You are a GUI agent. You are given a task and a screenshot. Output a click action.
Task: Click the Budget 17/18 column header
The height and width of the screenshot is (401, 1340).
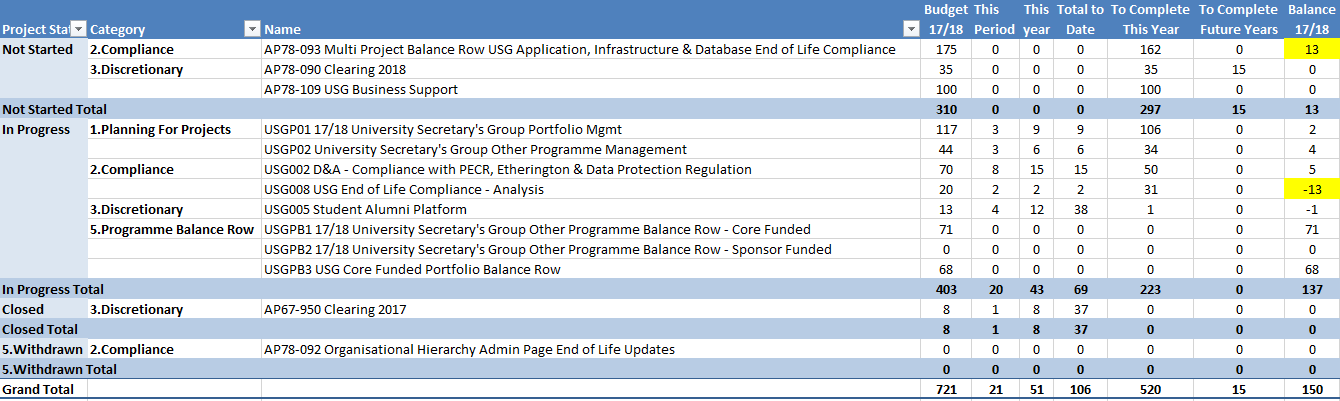click(x=945, y=20)
